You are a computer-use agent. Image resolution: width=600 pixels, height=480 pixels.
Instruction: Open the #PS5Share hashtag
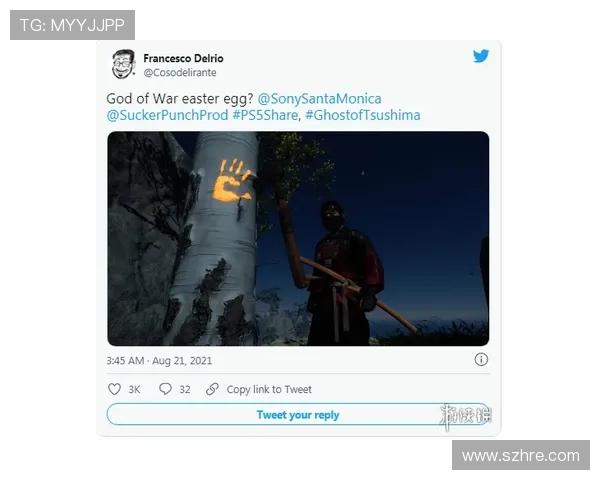(267, 115)
